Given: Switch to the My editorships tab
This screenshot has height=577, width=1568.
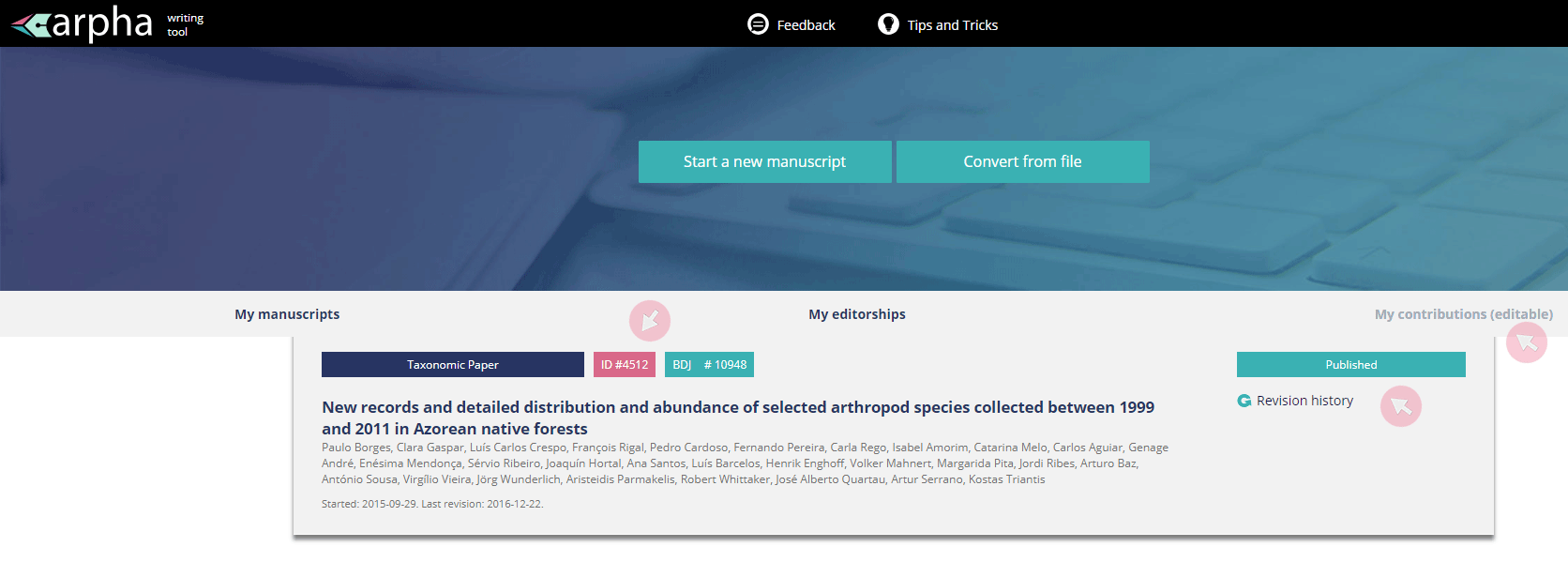Looking at the screenshot, I should [x=857, y=314].
